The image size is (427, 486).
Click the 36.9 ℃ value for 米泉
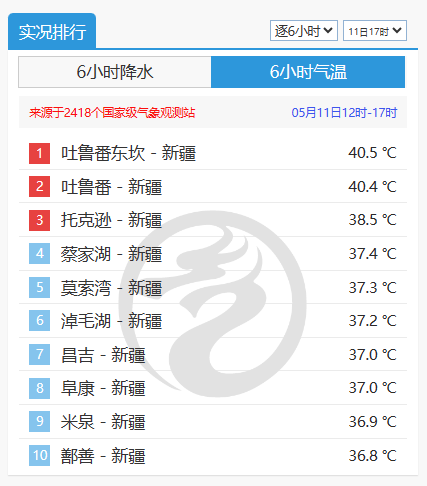pos(372,422)
